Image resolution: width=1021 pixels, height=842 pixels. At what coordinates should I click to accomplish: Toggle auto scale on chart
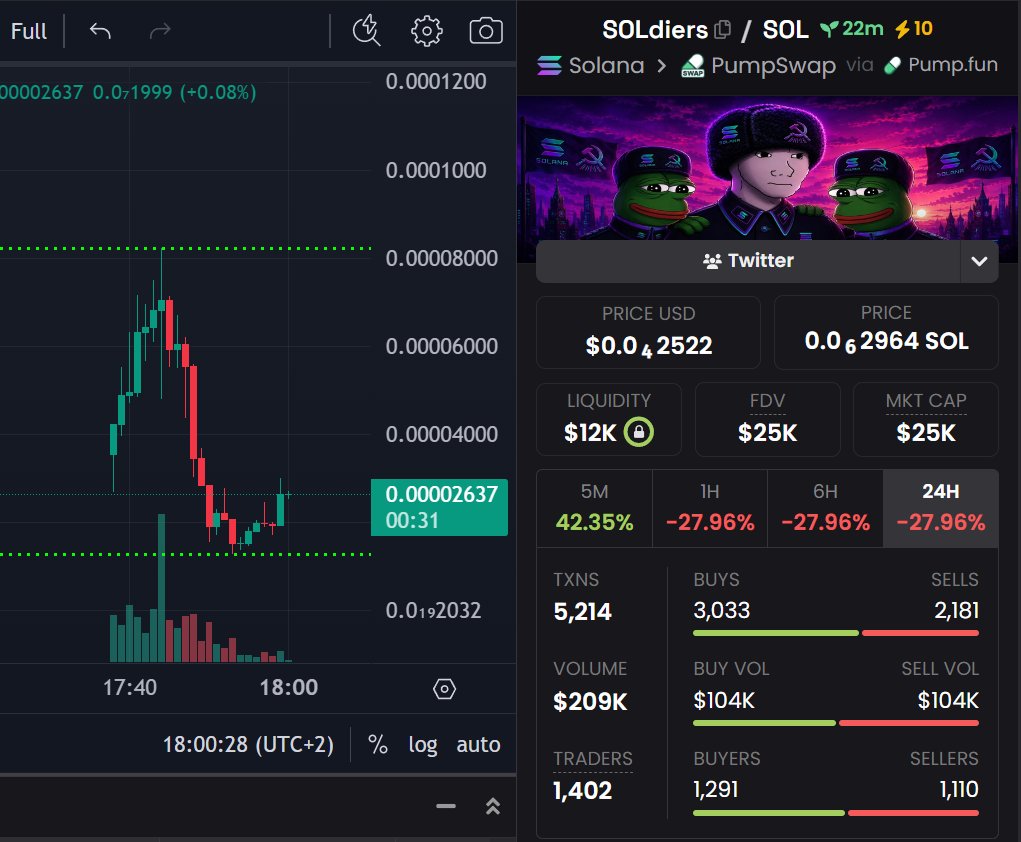(478, 744)
